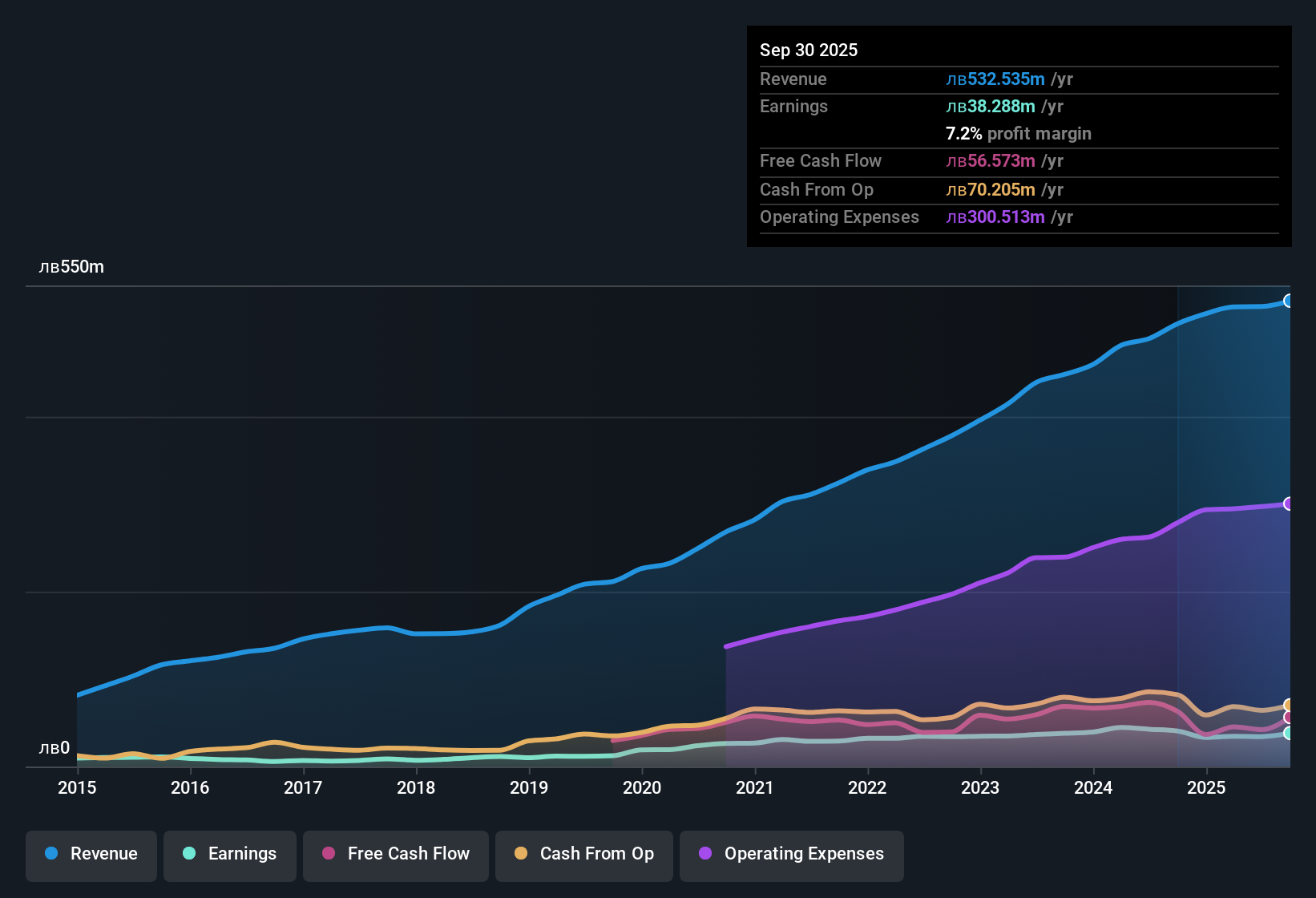Image resolution: width=1316 pixels, height=898 pixels.
Task: Click the лв550m axis gridline label
Action: pos(72,266)
